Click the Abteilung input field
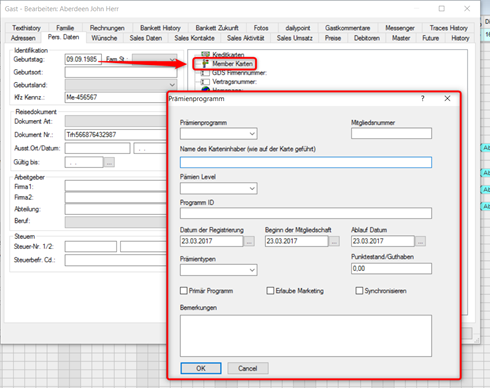This screenshot has height=388, width=490. [116, 209]
